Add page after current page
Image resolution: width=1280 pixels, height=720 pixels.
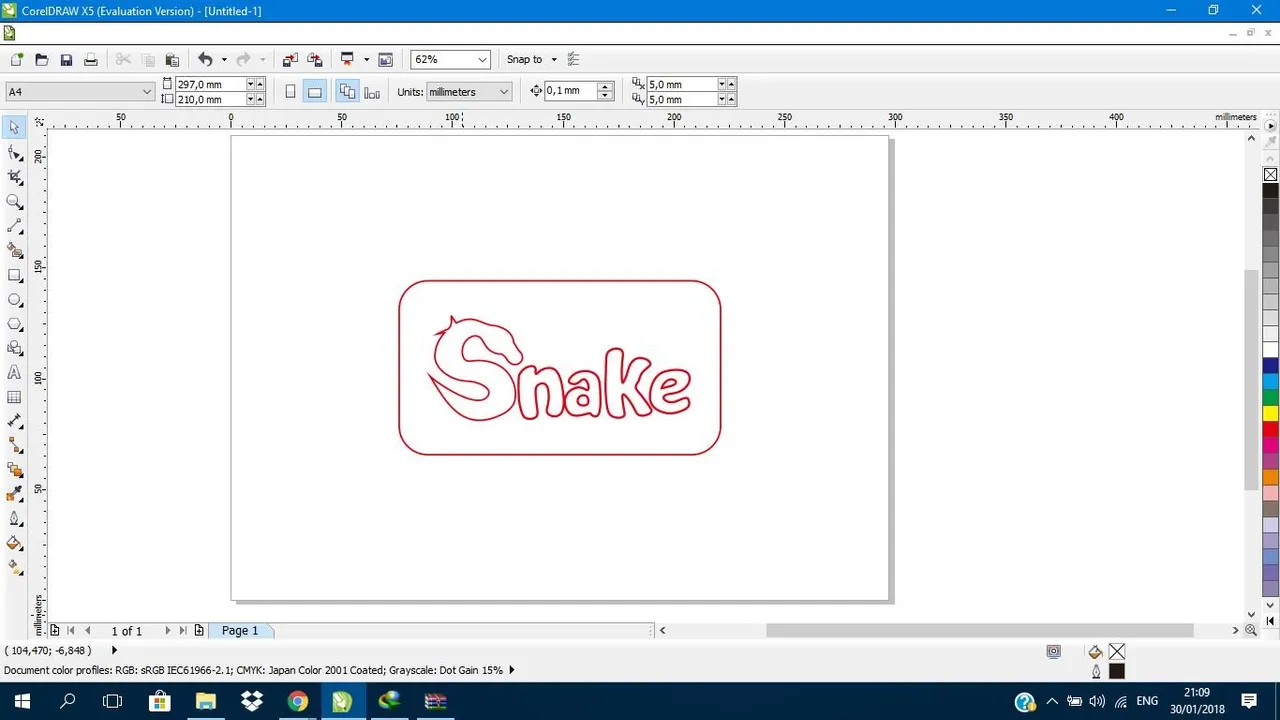199,631
